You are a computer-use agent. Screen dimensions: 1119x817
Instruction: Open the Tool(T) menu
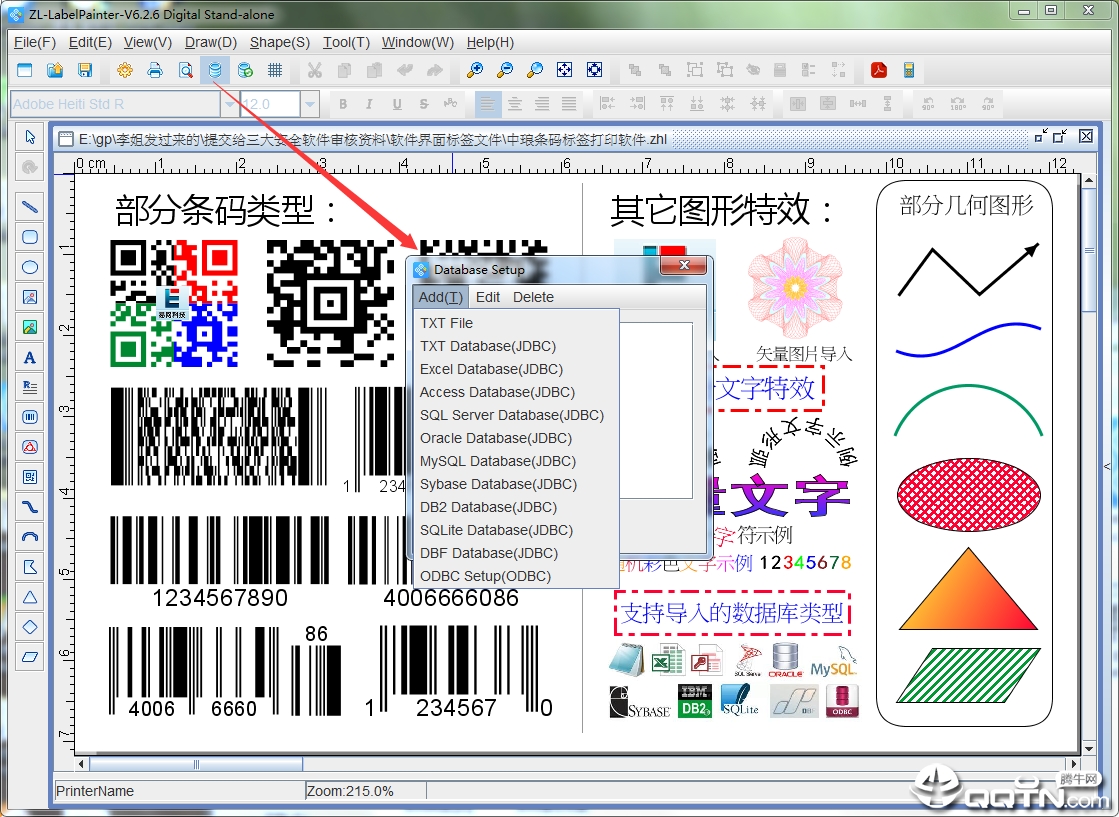coord(346,42)
